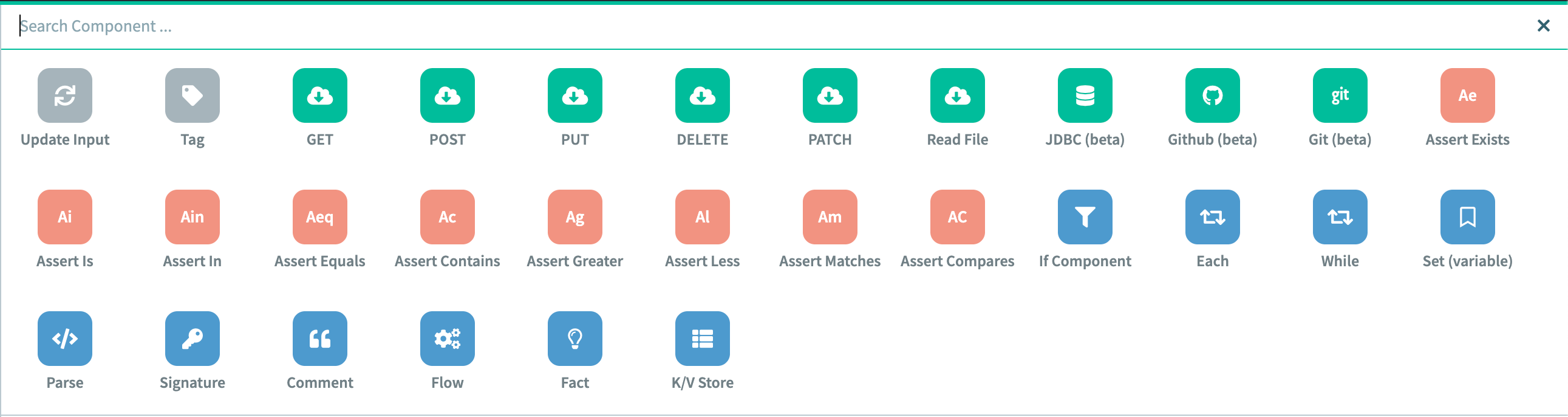Add the If Component filter icon
1568x417 pixels.
1085,217
